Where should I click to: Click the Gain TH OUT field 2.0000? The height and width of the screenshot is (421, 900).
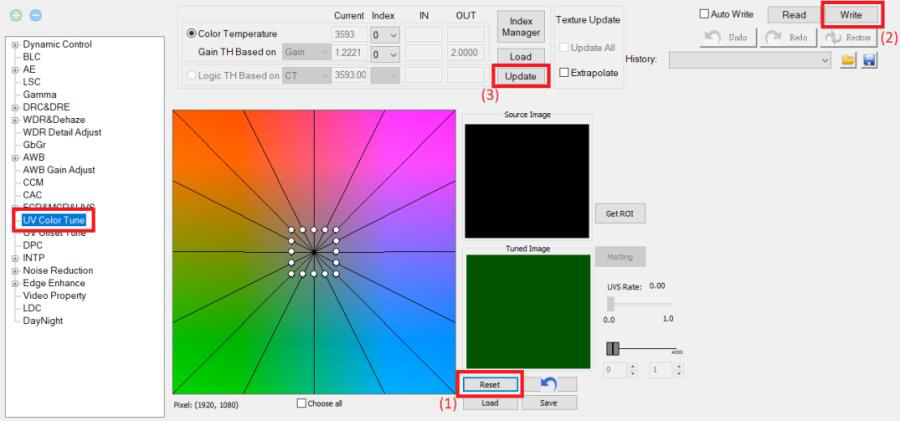465,54
